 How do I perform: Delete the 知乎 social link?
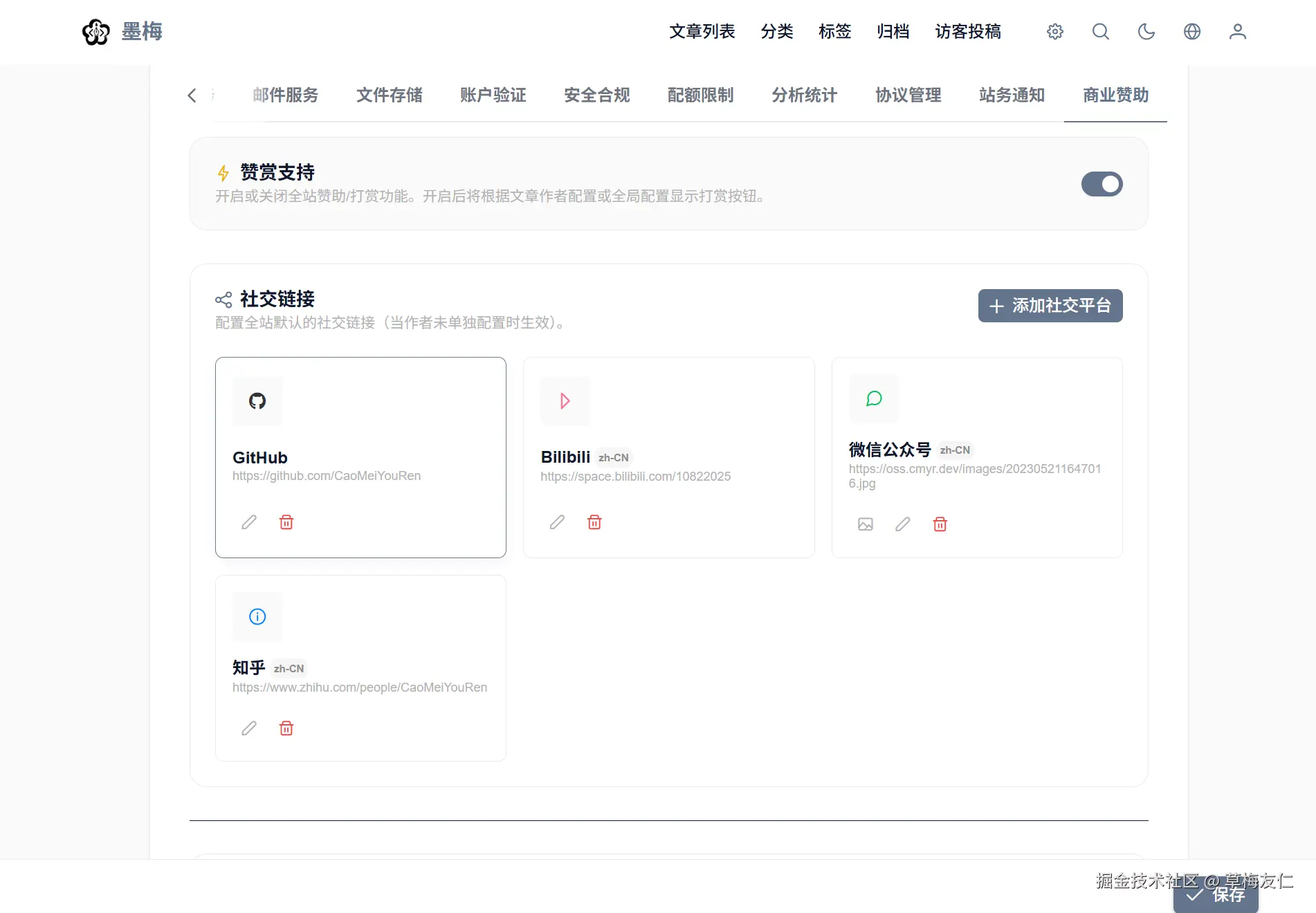pyautogui.click(x=286, y=728)
